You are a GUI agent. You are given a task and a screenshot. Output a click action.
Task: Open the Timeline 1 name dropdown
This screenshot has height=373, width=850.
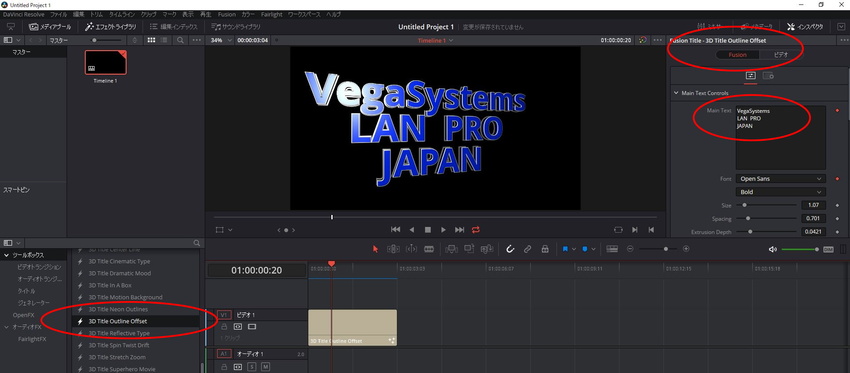[435, 40]
